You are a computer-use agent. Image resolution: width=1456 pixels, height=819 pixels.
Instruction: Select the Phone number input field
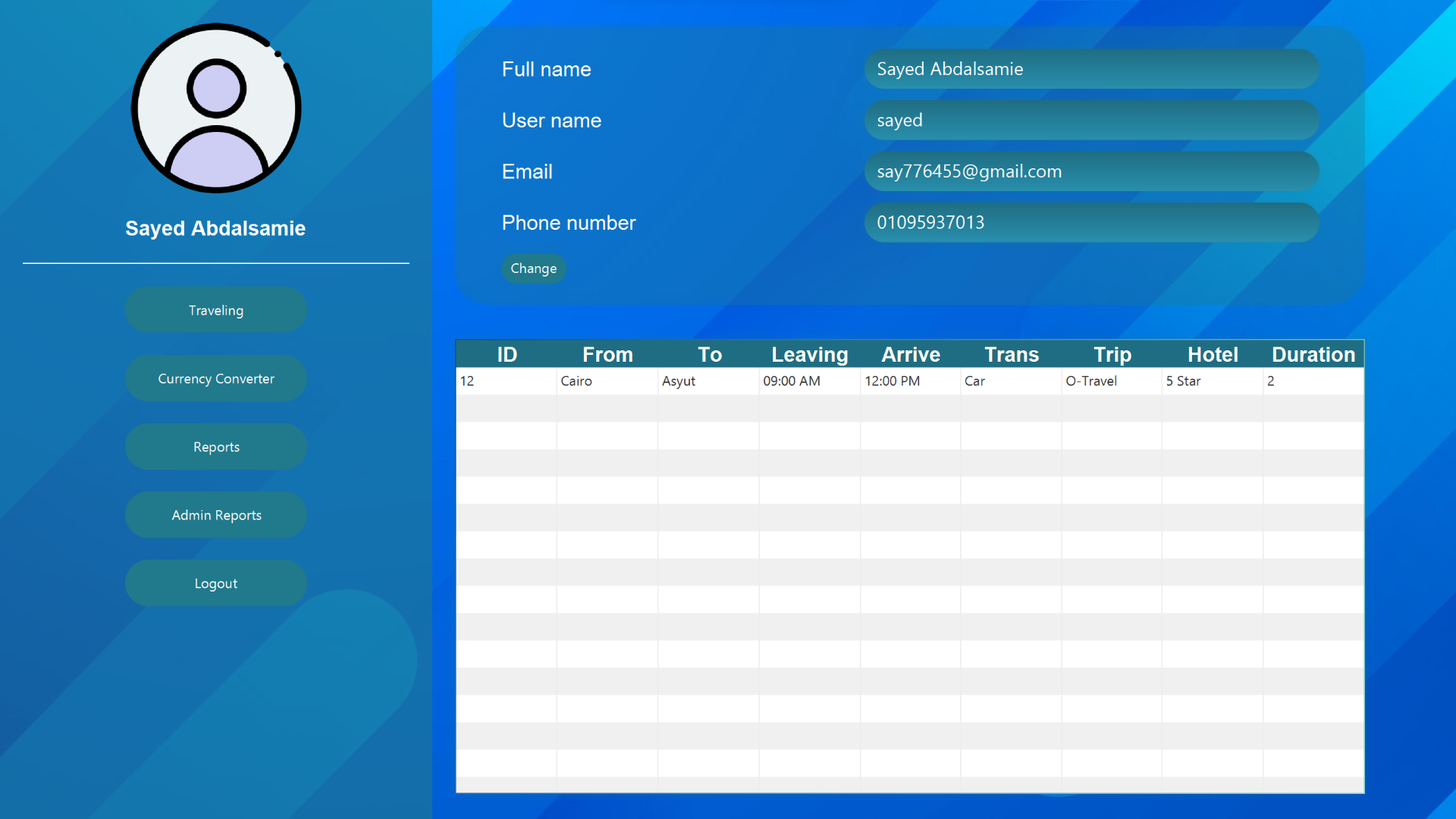1090,223
